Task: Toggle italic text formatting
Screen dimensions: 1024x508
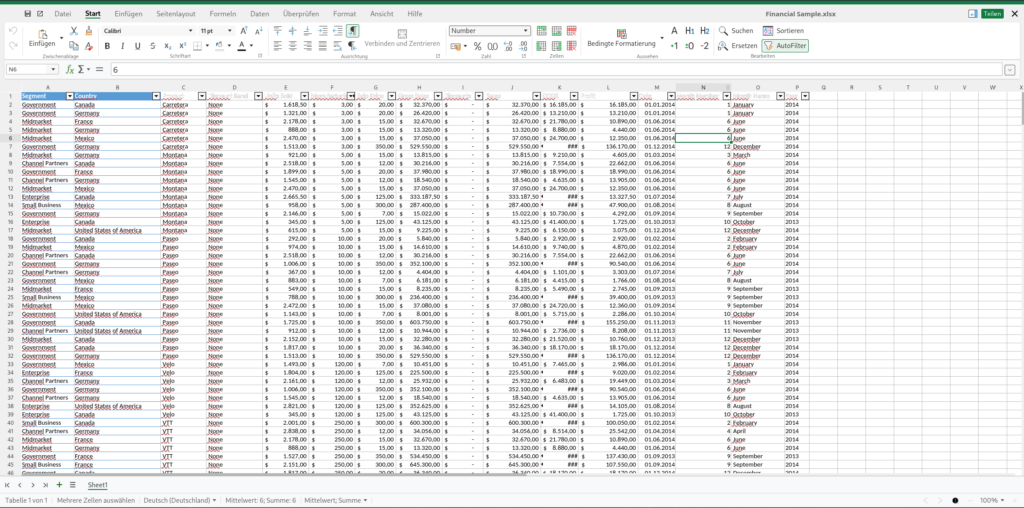Action: point(121,46)
